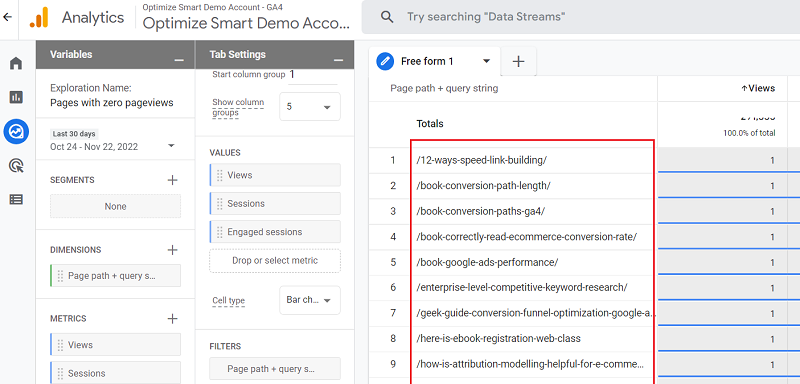800x384 pixels.
Task: Click row /book-correctly-read-ecommerce-conversion-rate/
Action: (x=527, y=237)
